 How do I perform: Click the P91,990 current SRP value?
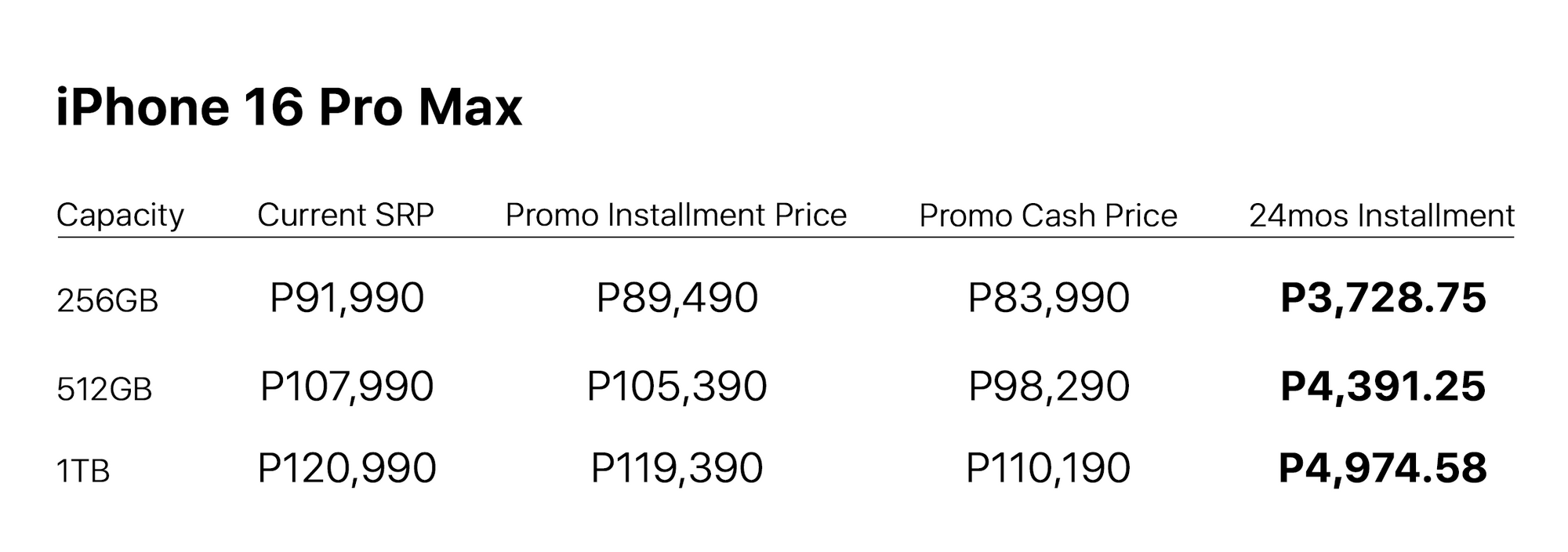point(347,298)
